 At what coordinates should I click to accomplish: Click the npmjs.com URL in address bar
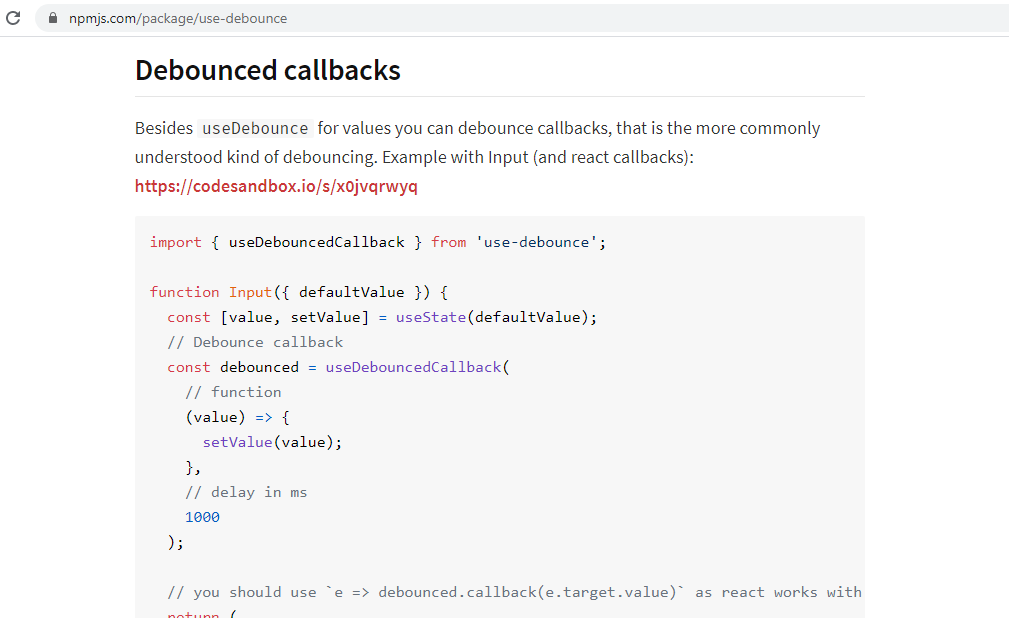(x=178, y=18)
